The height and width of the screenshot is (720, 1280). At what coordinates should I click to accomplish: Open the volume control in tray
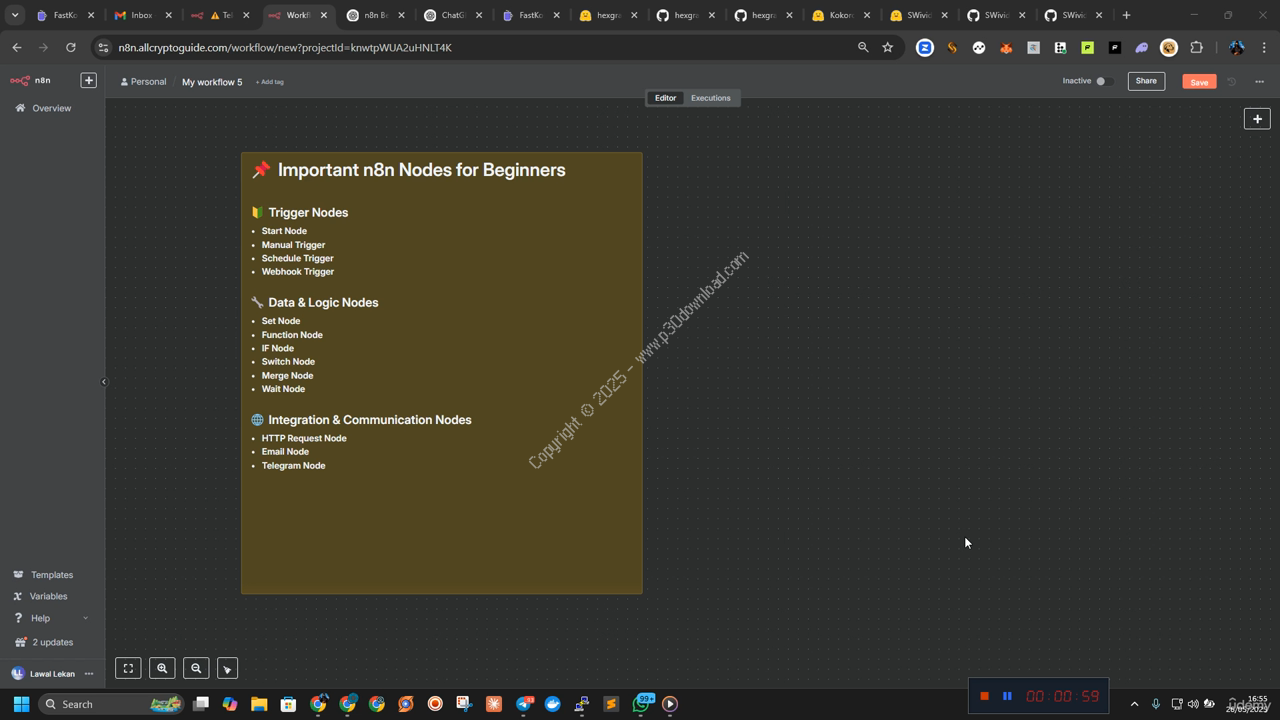click(1193, 704)
